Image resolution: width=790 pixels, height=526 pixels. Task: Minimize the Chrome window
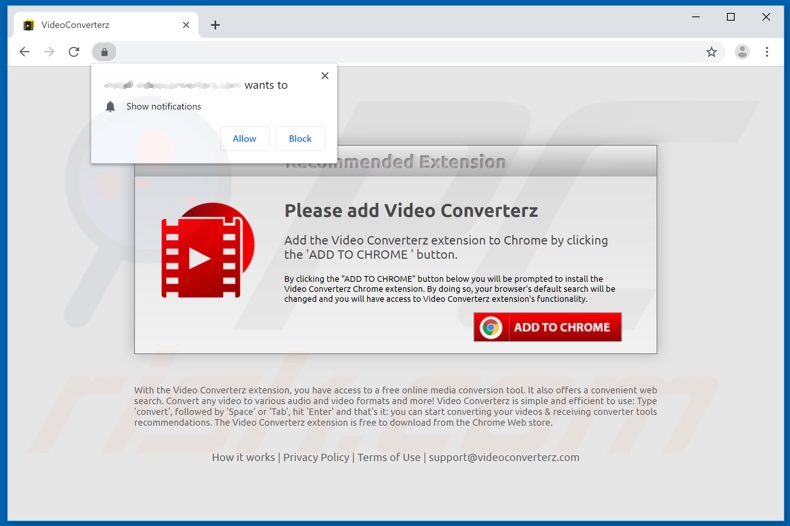pyautogui.click(x=696, y=17)
